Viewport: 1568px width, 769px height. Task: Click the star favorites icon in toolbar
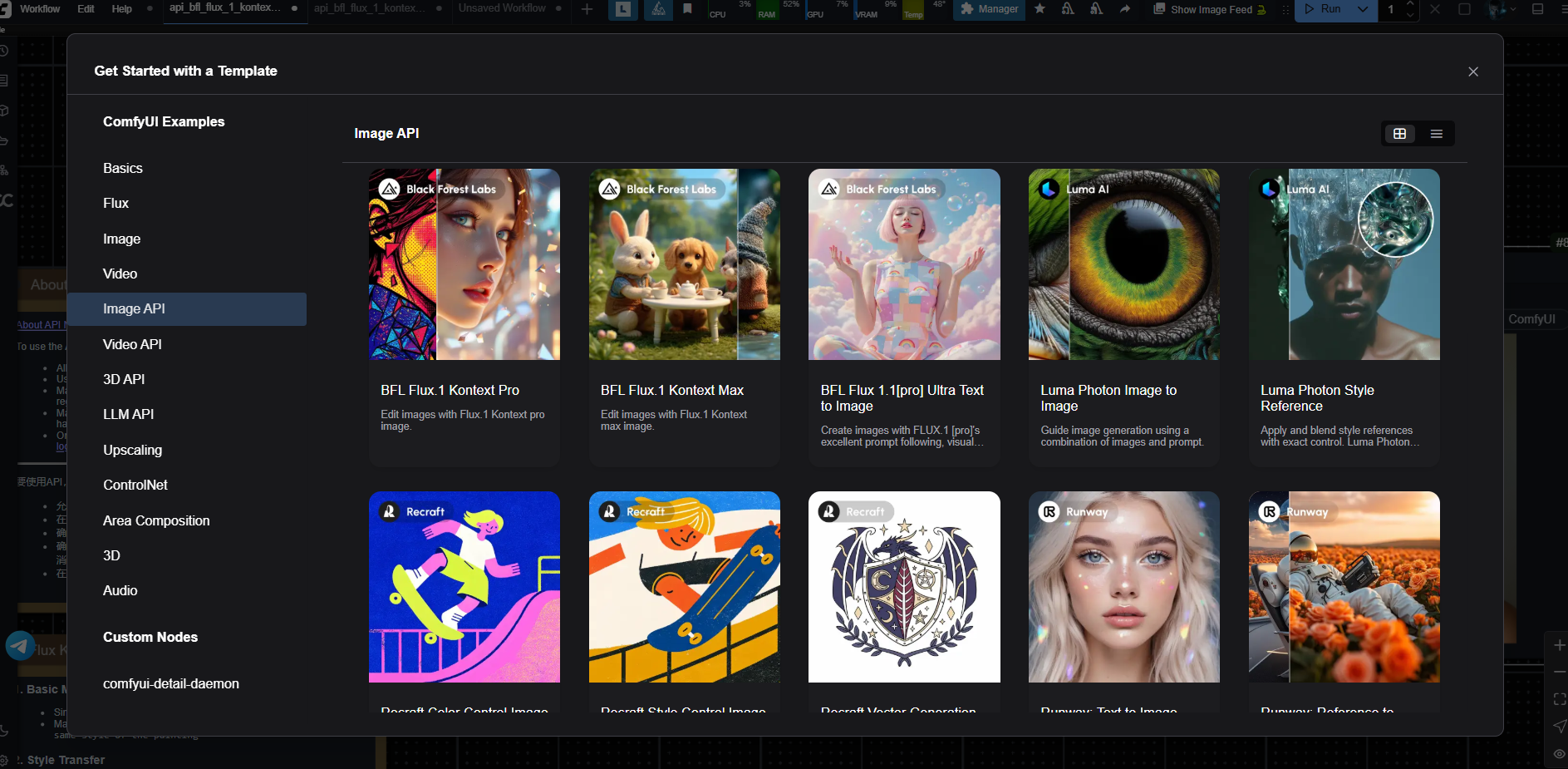click(x=1040, y=9)
